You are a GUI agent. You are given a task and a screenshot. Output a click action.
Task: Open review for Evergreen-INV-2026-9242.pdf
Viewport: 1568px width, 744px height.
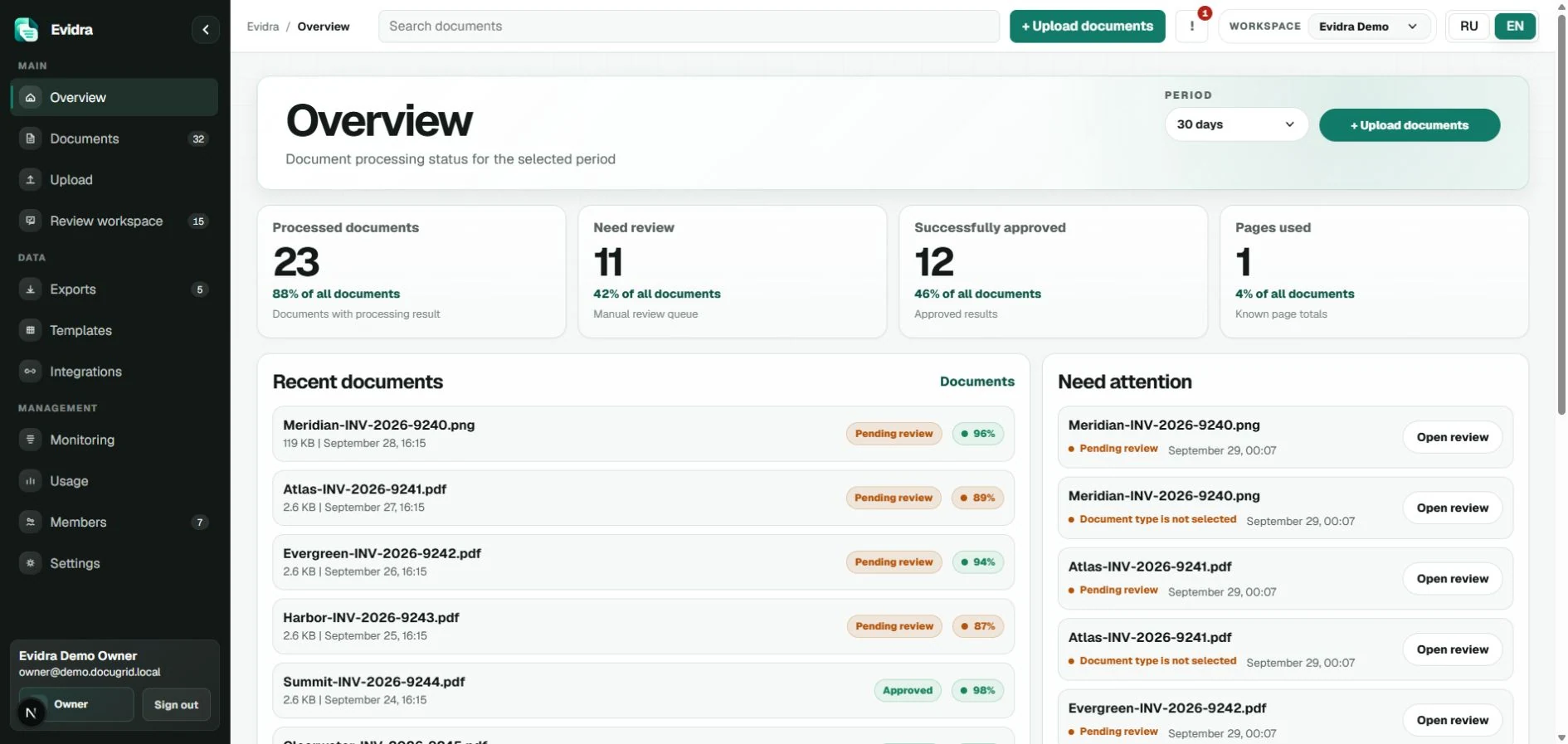[1453, 720]
